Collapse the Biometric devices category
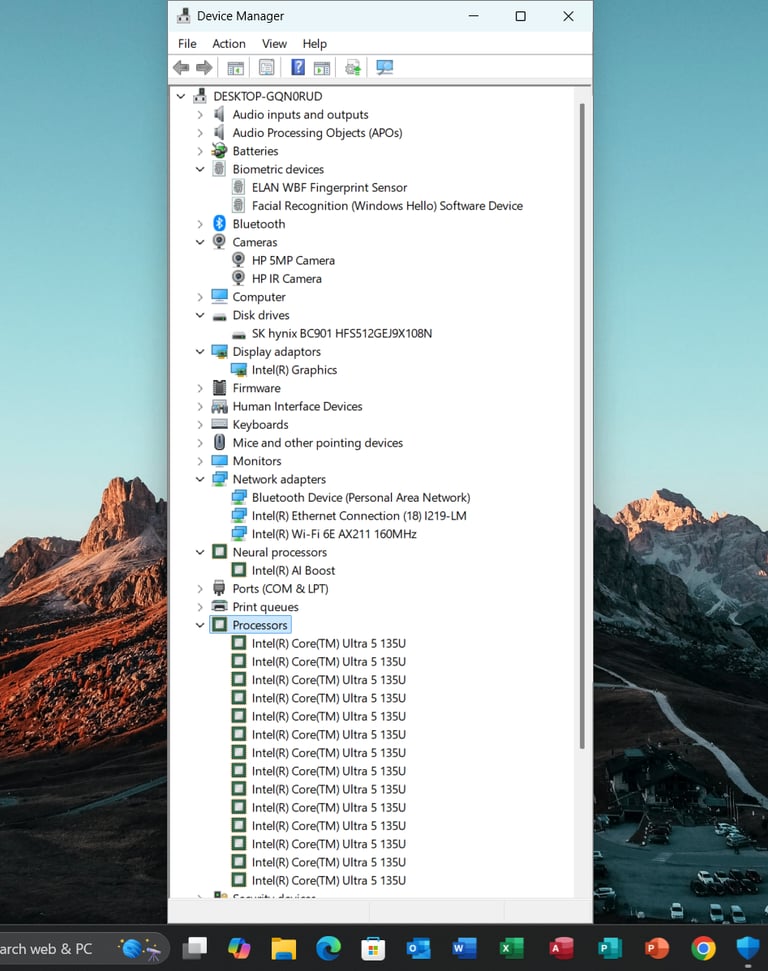This screenshot has height=971, width=768. pyautogui.click(x=199, y=169)
